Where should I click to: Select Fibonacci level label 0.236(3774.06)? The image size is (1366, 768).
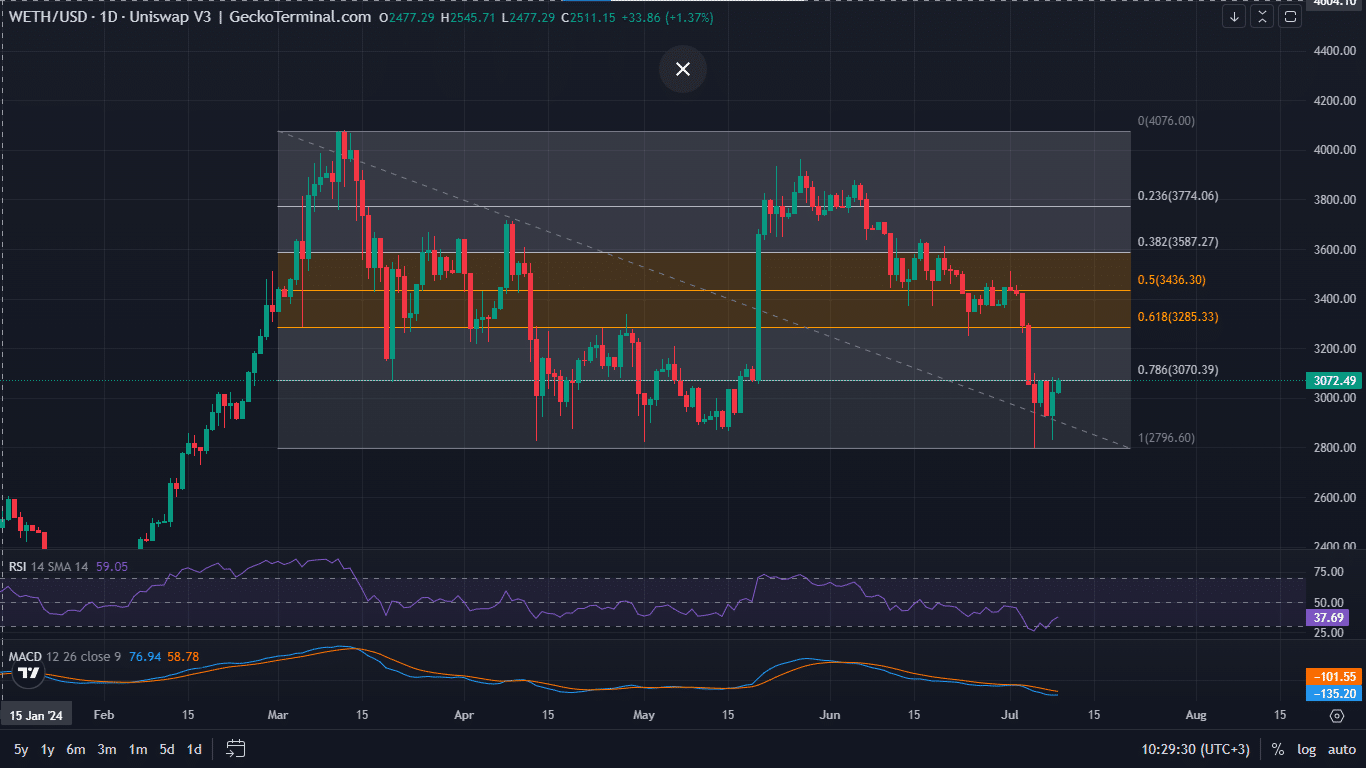tap(1178, 196)
